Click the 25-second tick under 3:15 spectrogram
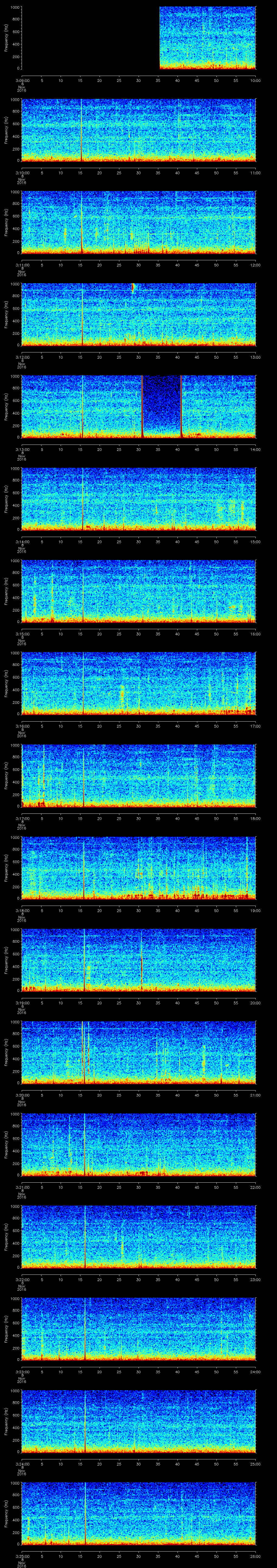This screenshot has height=1568, width=277. (x=119, y=634)
